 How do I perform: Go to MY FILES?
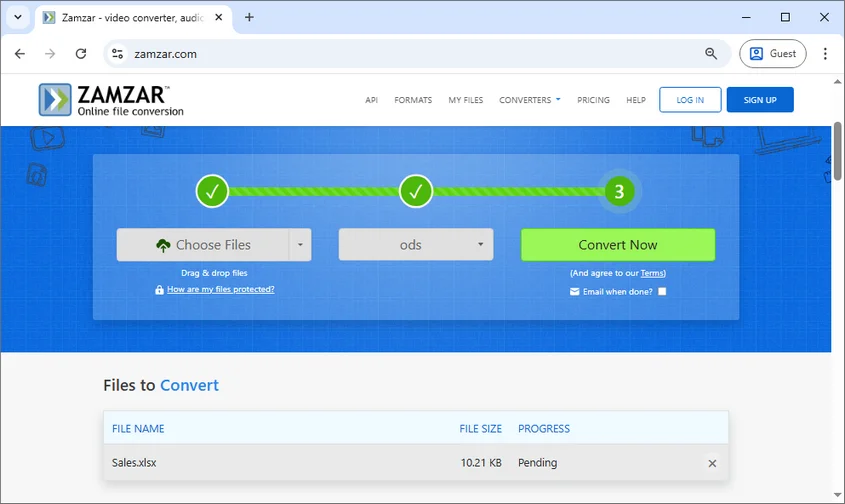point(466,100)
